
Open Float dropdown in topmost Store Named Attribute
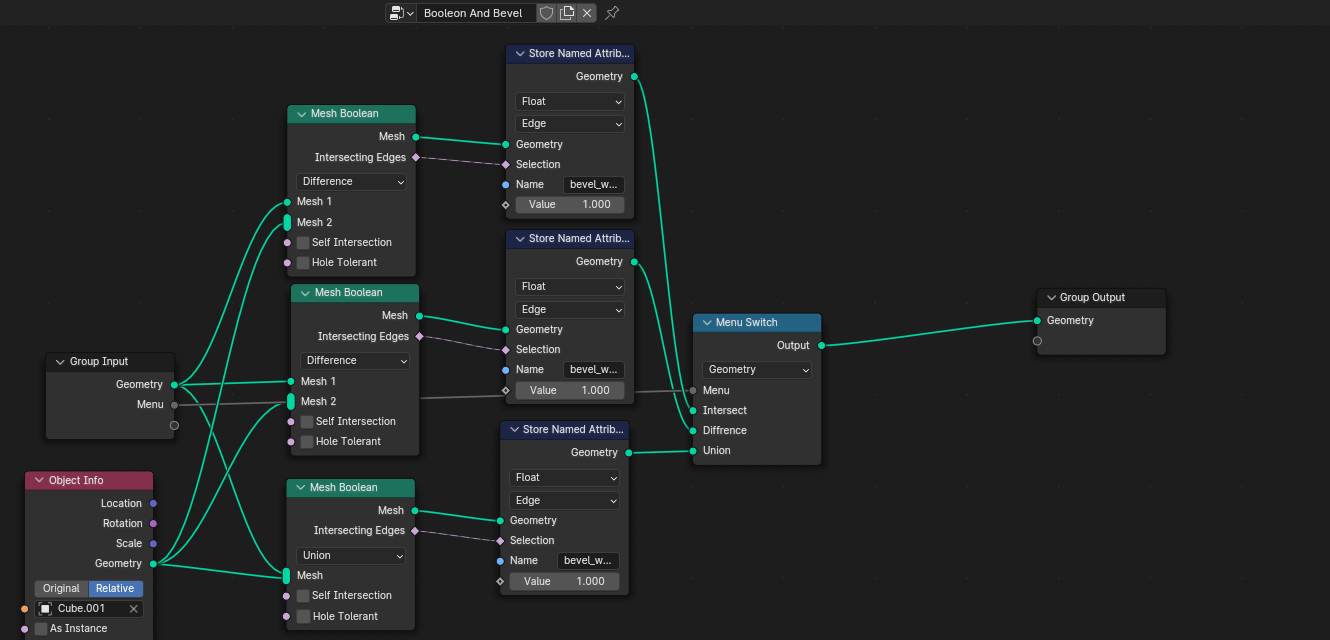tap(570, 101)
